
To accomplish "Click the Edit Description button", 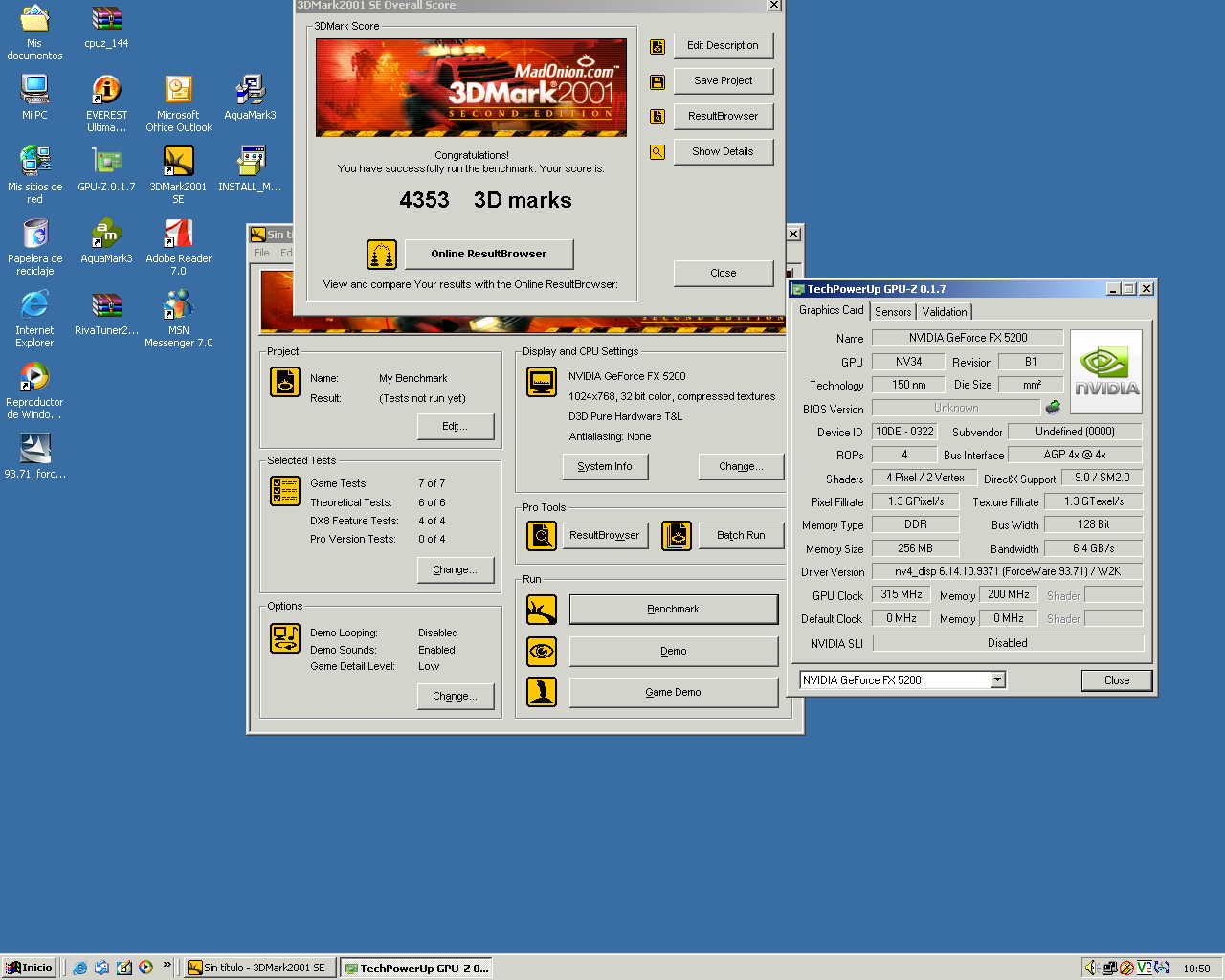I will (723, 46).
